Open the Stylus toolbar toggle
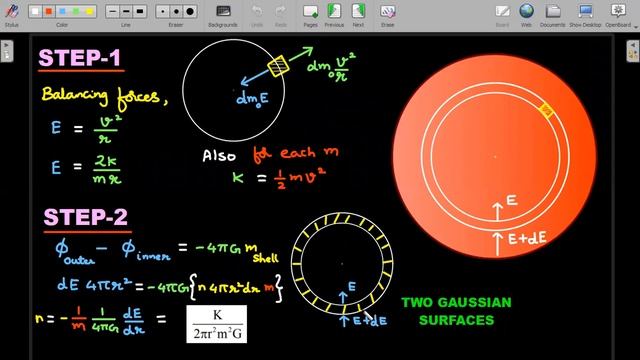 click(11, 14)
